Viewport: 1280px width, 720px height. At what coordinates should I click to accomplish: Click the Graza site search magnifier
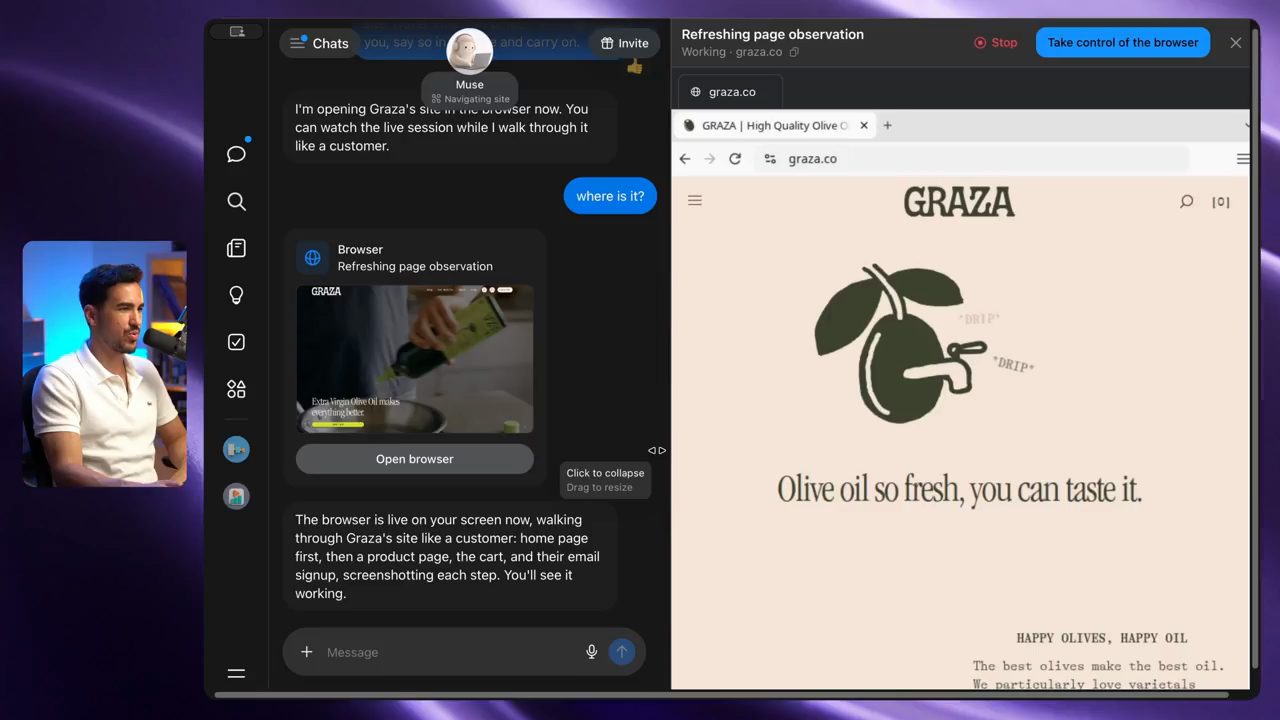(x=1186, y=201)
